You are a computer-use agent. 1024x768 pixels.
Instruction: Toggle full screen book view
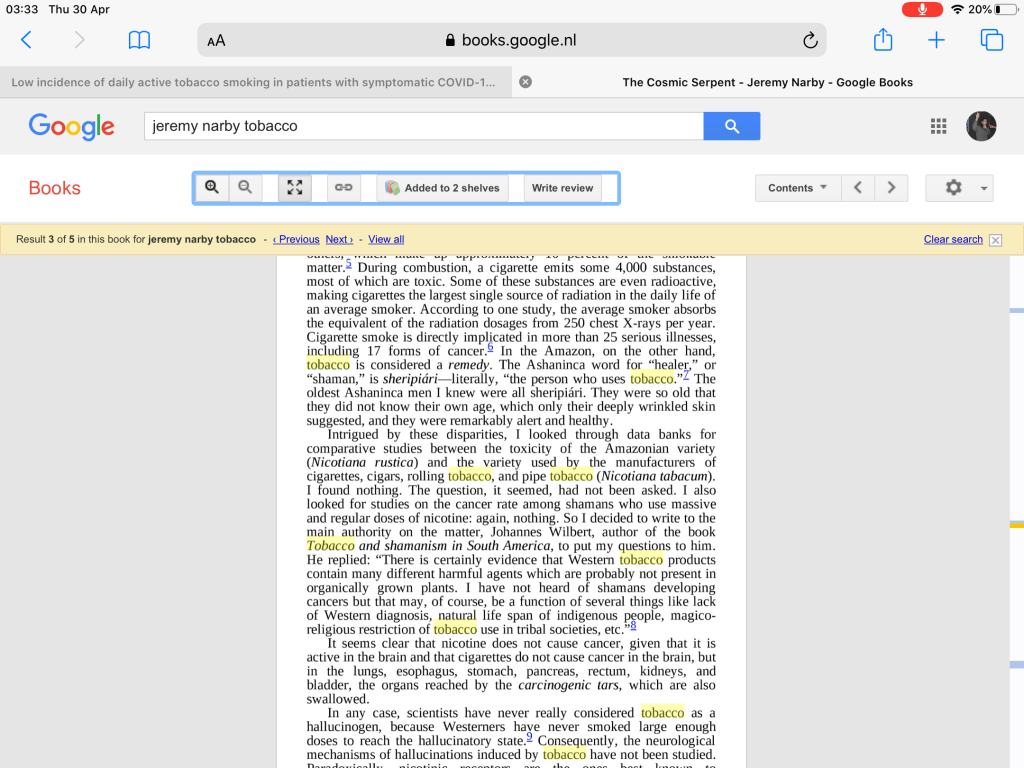tap(294, 188)
